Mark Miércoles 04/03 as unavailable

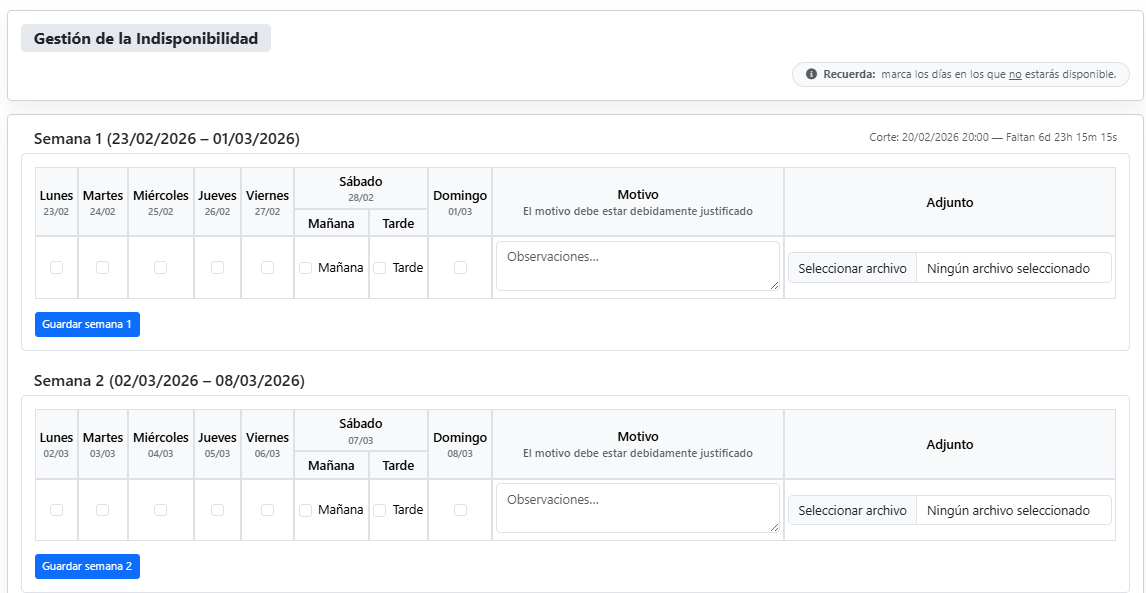point(160,510)
